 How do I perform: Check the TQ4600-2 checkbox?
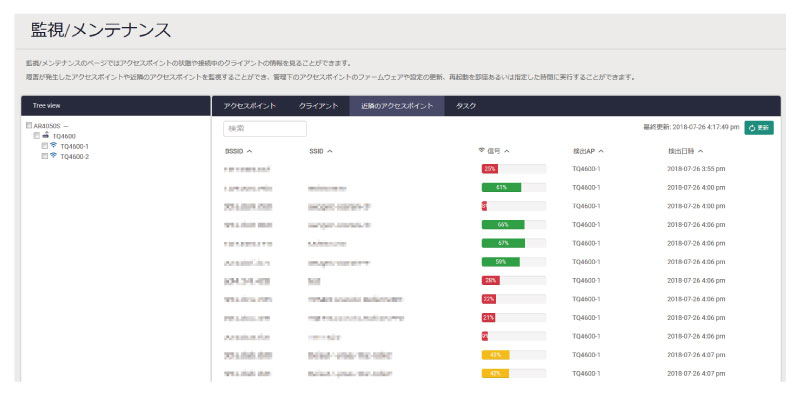pyautogui.click(x=45, y=156)
